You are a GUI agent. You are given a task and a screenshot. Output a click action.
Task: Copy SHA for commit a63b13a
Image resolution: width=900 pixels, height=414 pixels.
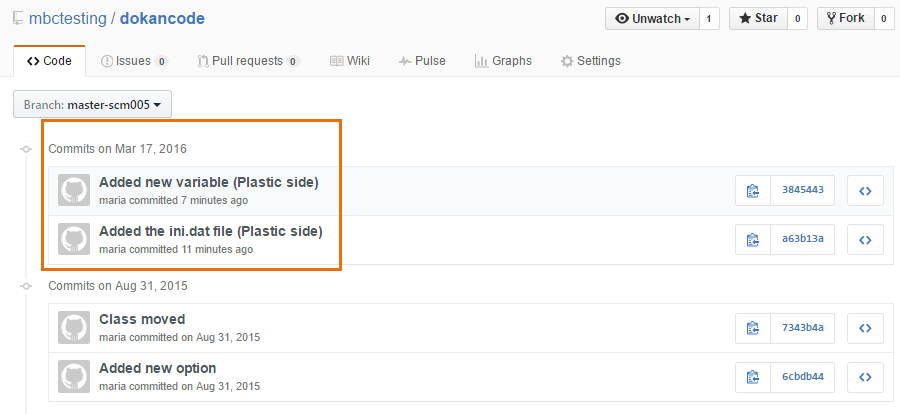[x=752, y=239]
